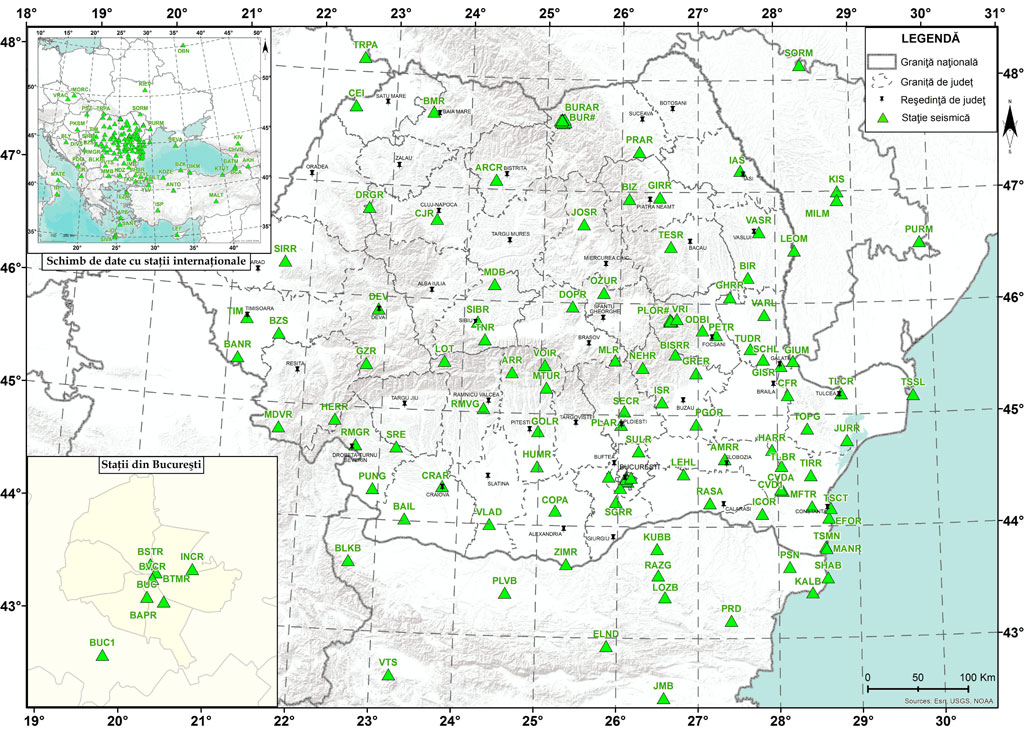Click the SLATINA city label
Viewport: 1024px width, 734px height.
(x=498, y=484)
